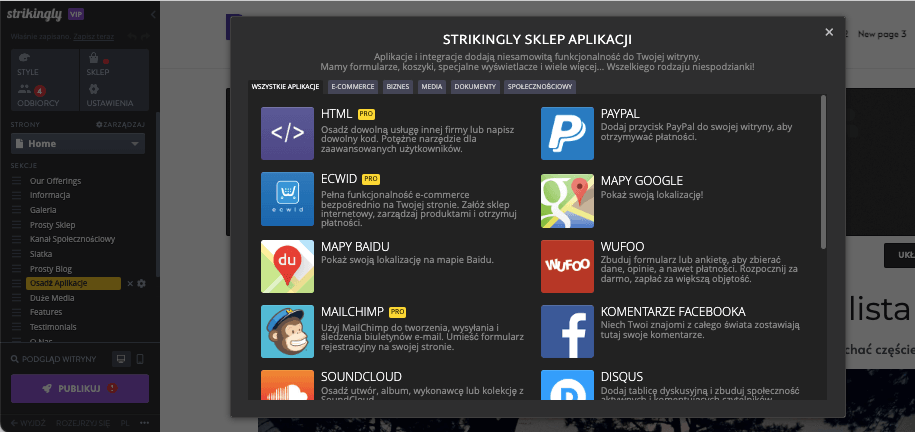915x432 pixels.
Task: Open Ustawienia gear in sidebar
Action: [x=110, y=96]
